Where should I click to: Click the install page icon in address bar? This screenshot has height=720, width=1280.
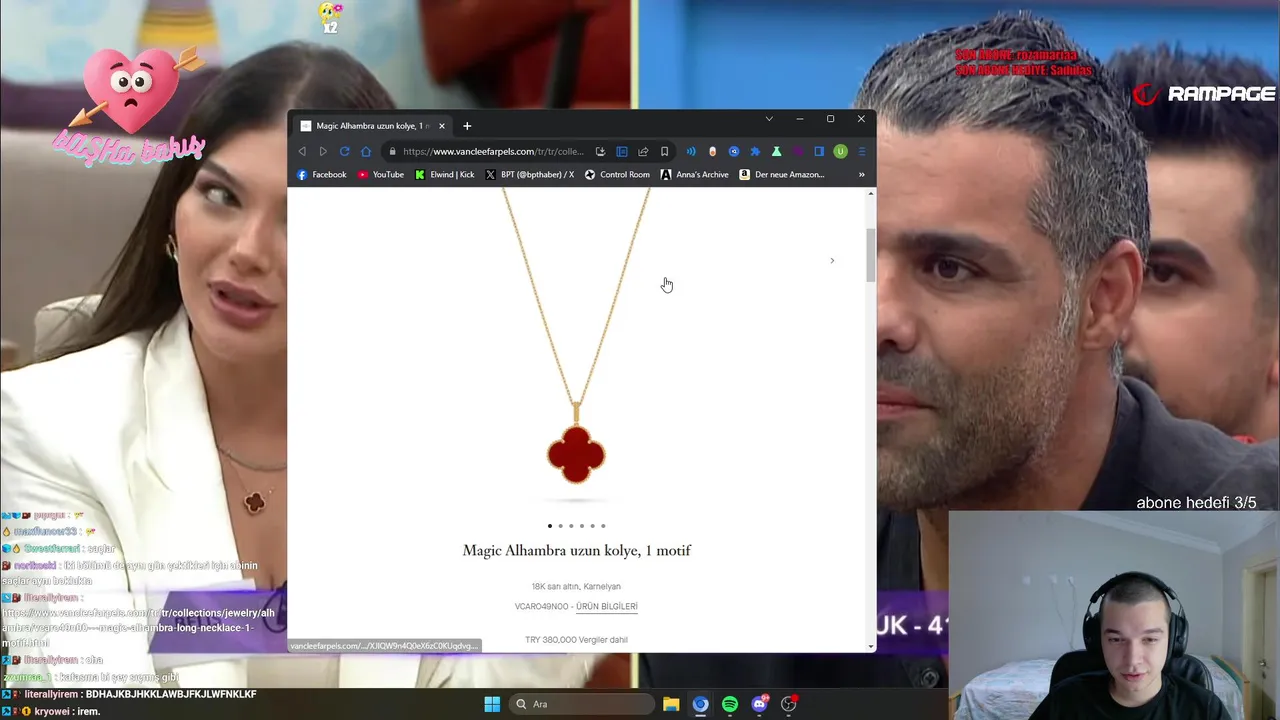(600, 152)
